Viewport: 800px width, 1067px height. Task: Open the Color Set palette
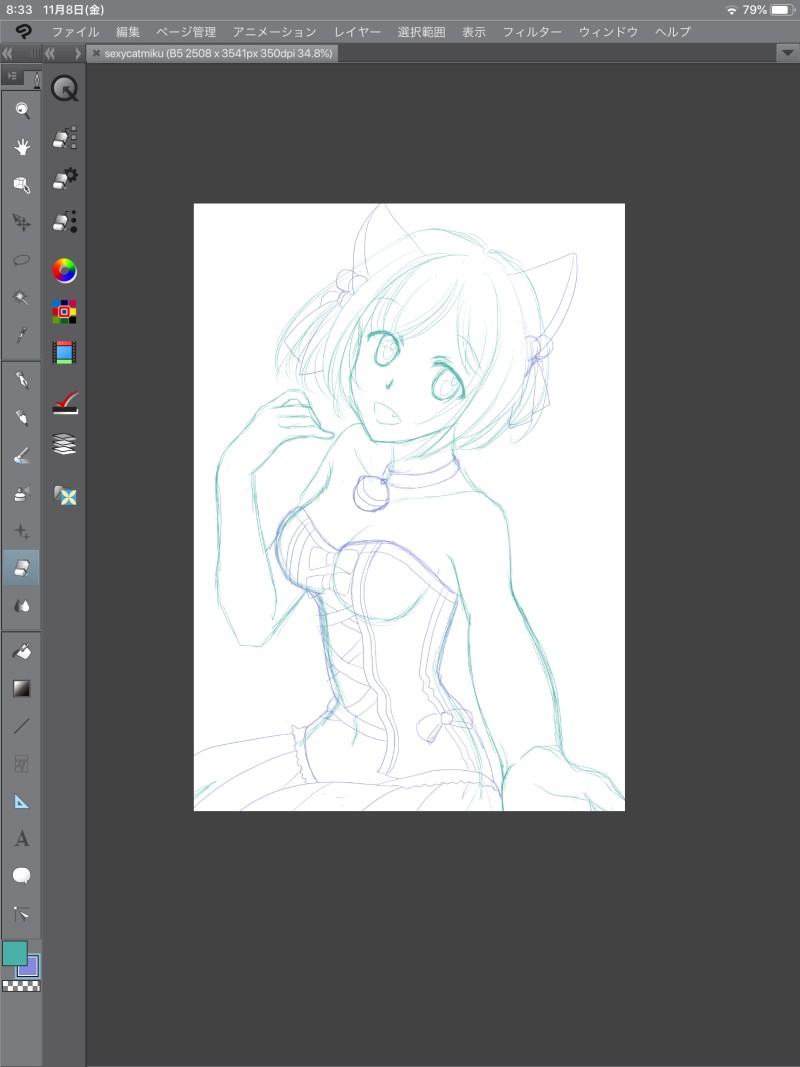pyautogui.click(x=65, y=312)
